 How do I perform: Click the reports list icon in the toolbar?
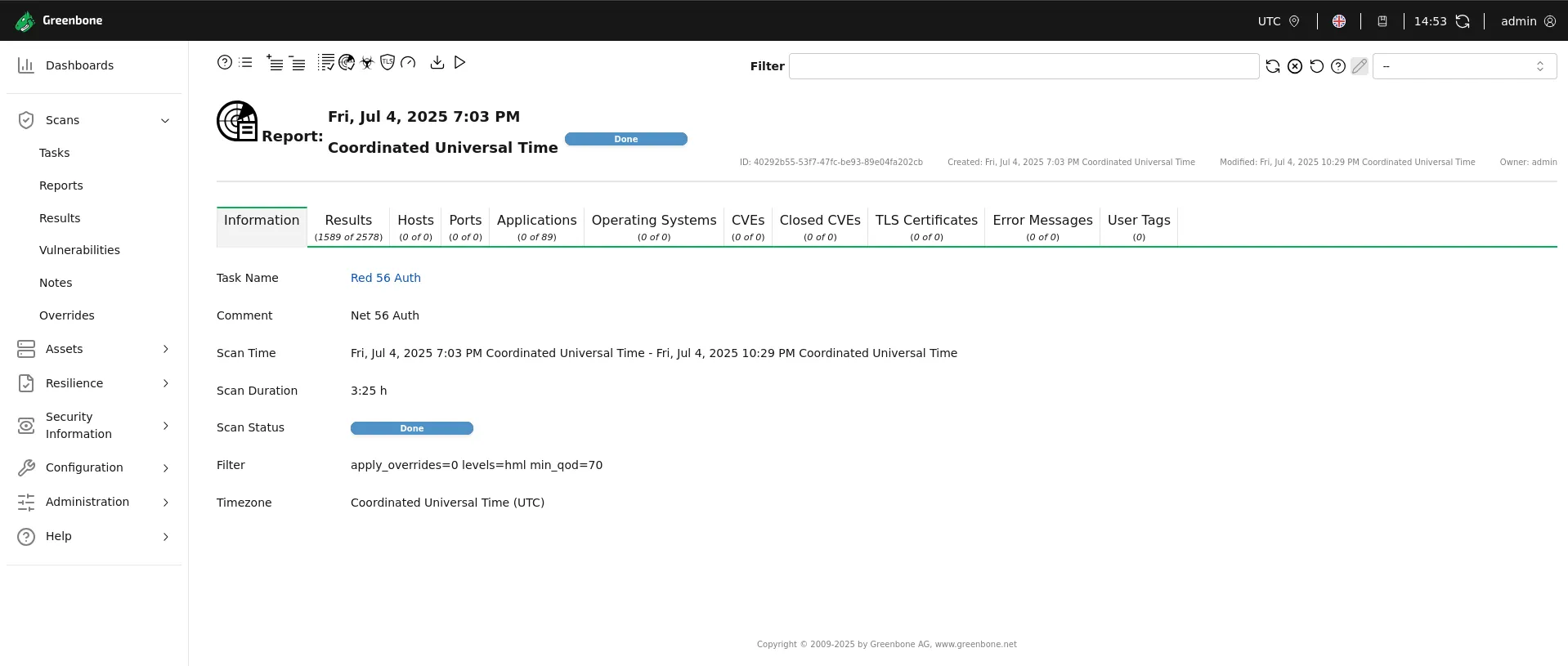245,62
